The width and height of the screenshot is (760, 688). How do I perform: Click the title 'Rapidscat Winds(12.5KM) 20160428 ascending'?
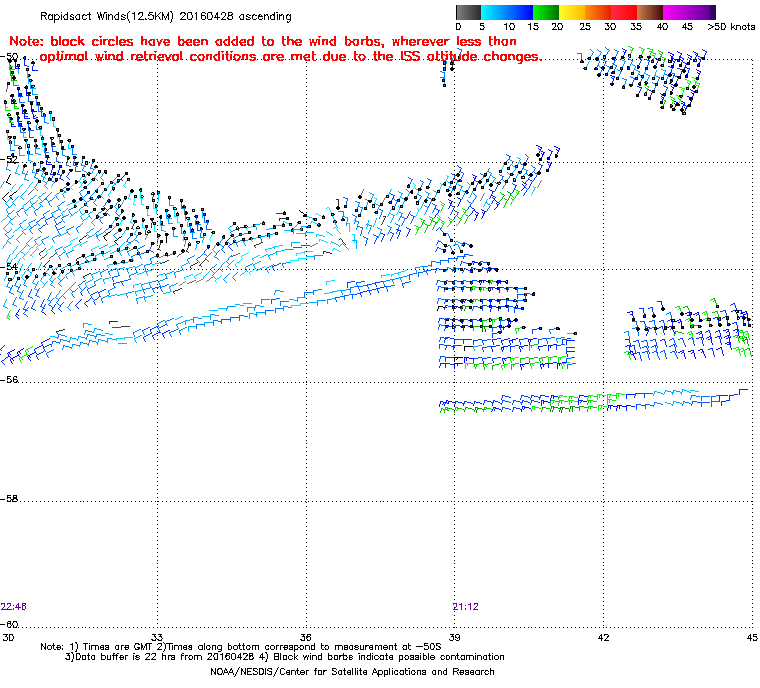click(166, 16)
